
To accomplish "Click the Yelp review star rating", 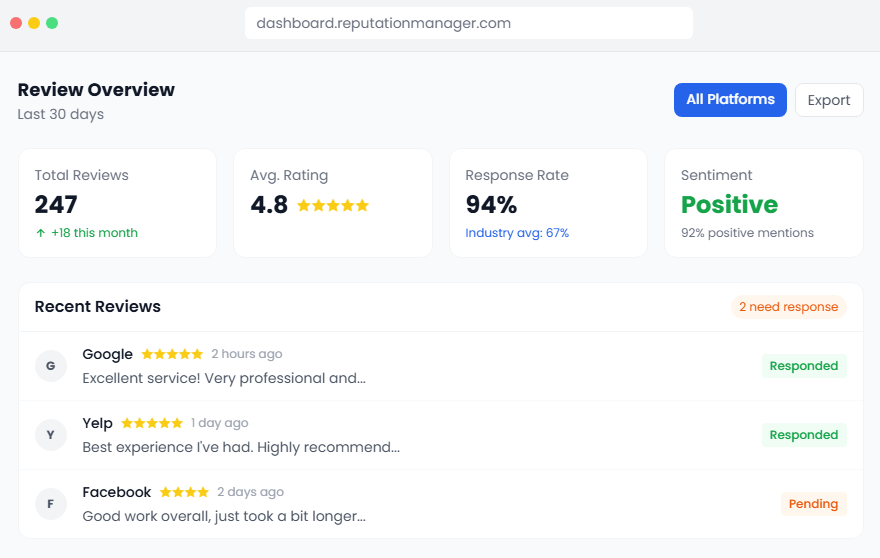I will click(x=152, y=423).
